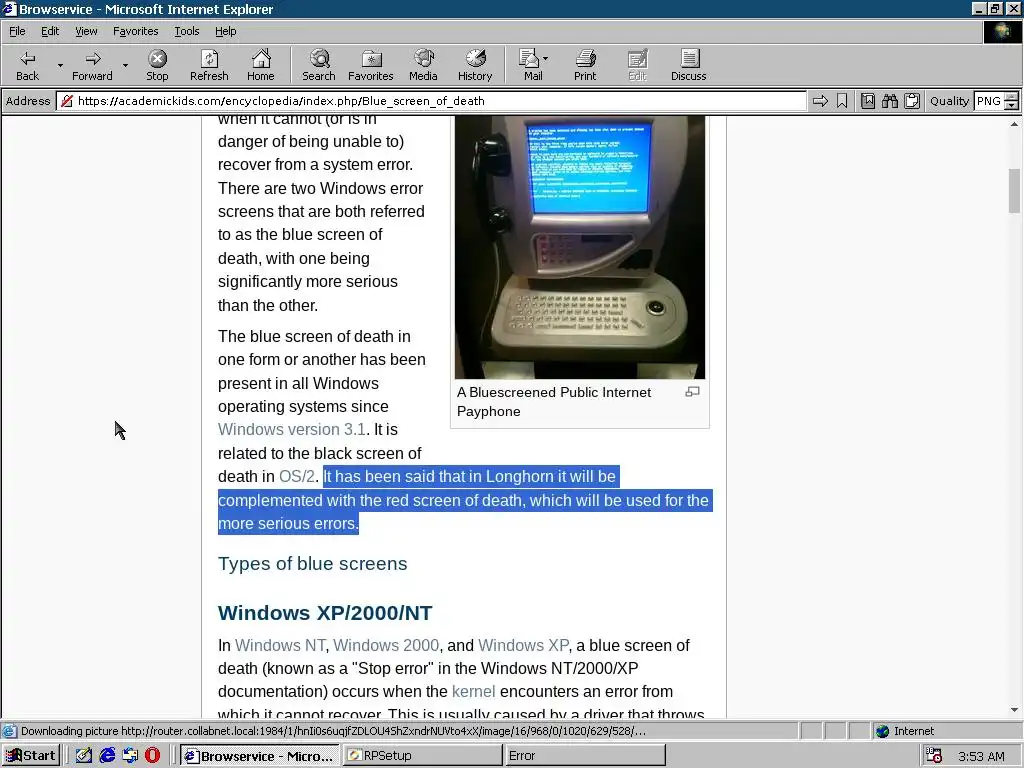This screenshot has width=1024, height=768.
Task: Go back with the Back toolbar button
Action: (x=27, y=65)
